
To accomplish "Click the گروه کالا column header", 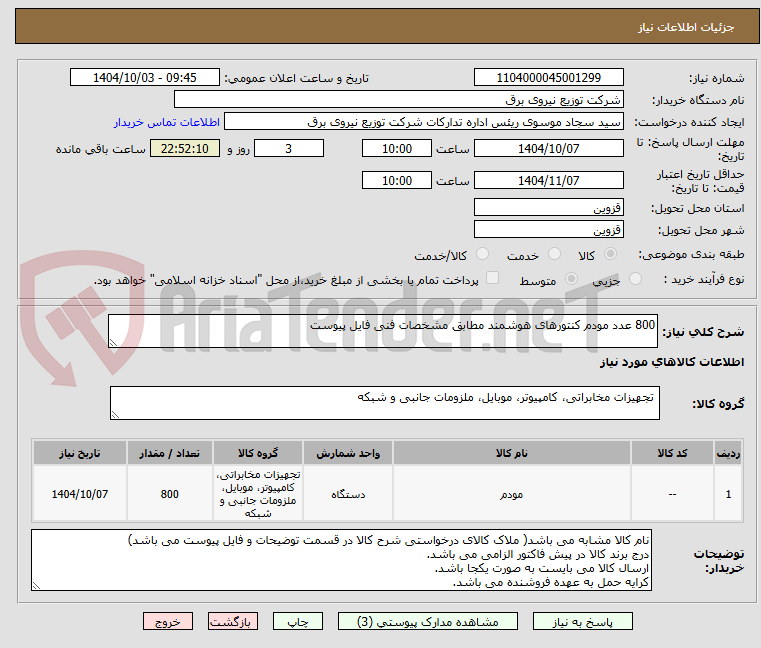I will click(x=258, y=453).
